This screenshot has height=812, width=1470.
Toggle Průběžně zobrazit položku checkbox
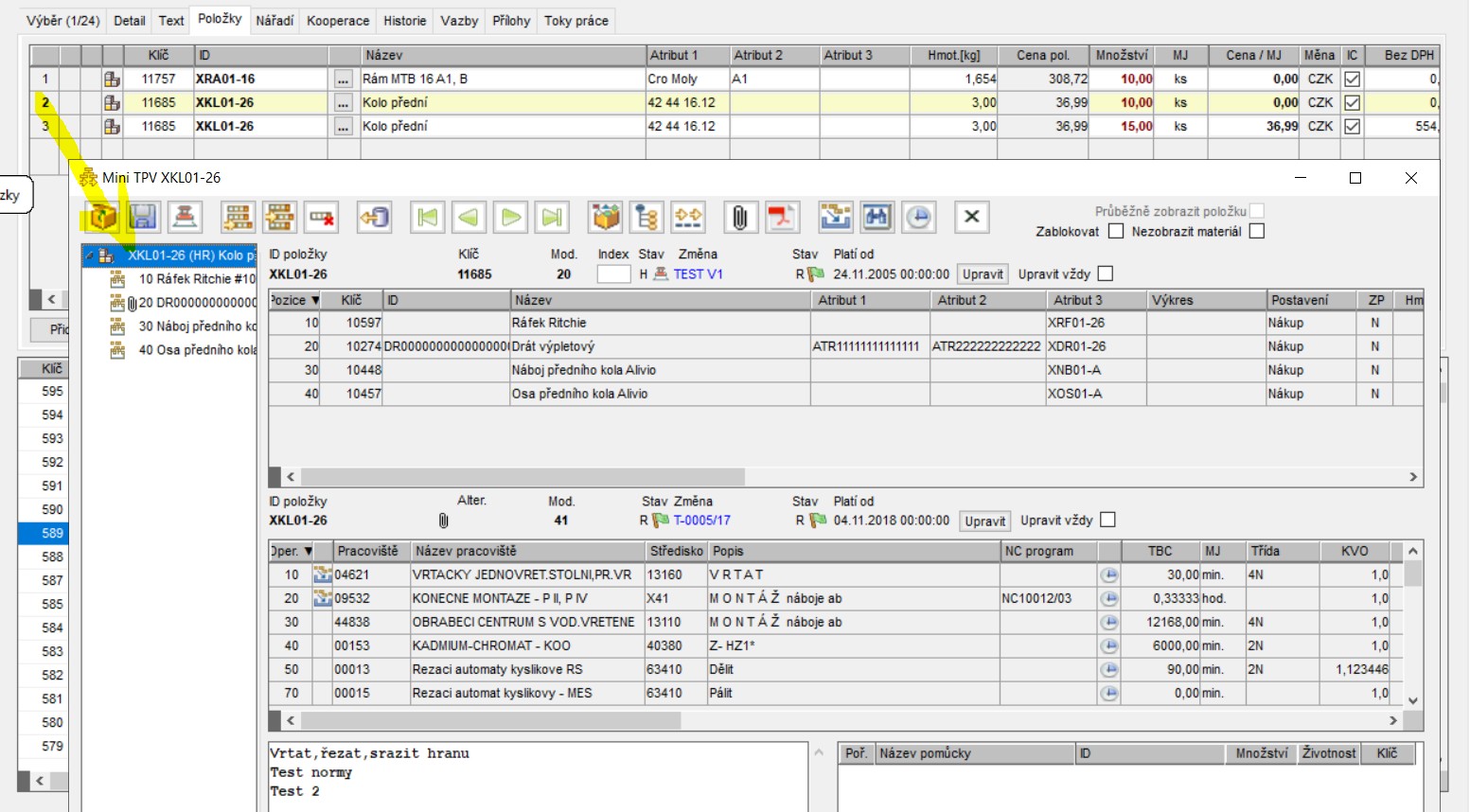pyautogui.click(x=1257, y=211)
